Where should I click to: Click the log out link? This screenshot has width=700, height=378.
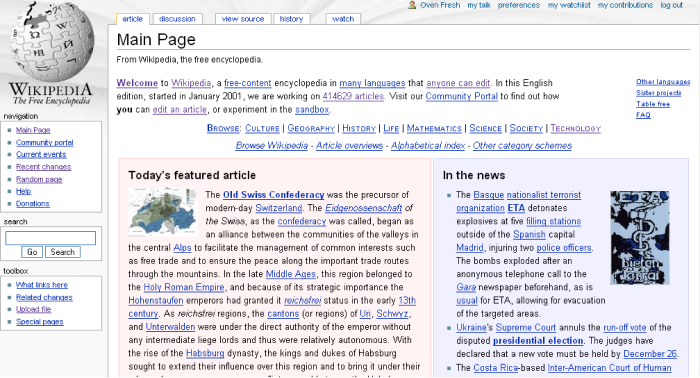[x=671, y=5]
